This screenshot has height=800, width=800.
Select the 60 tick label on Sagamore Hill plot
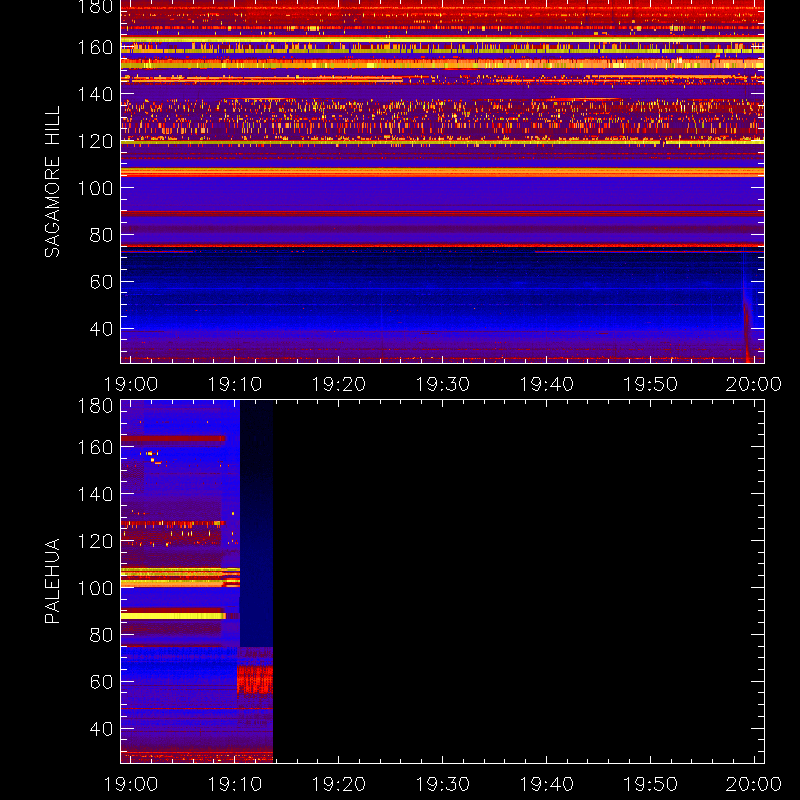click(x=102, y=282)
